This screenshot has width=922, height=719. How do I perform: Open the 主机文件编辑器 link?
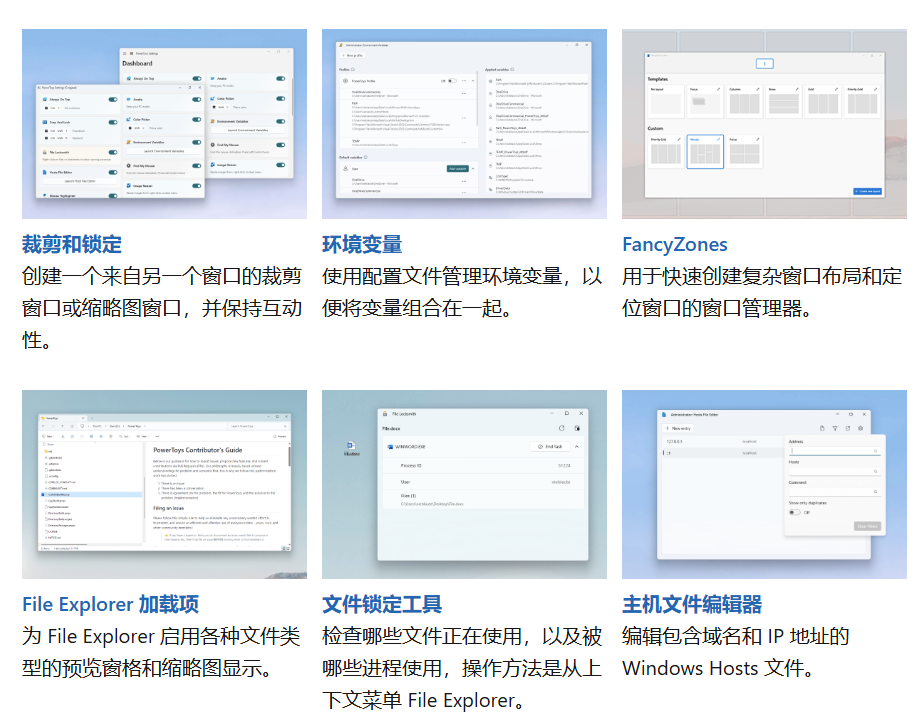[x=692, y=604]
